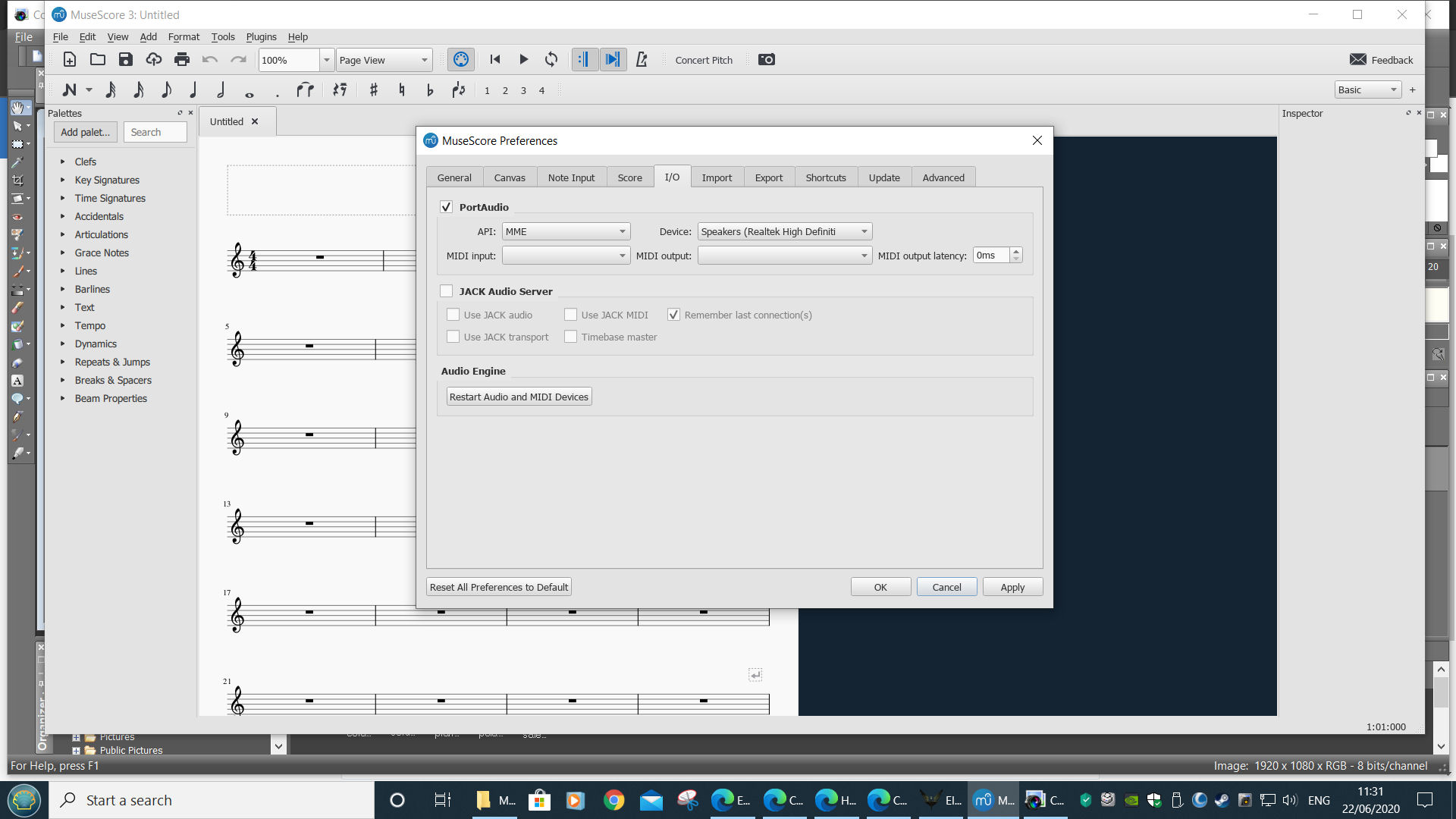Open the Plugins menu
Screen dimensions: 1456x819
tap(261, 36)
